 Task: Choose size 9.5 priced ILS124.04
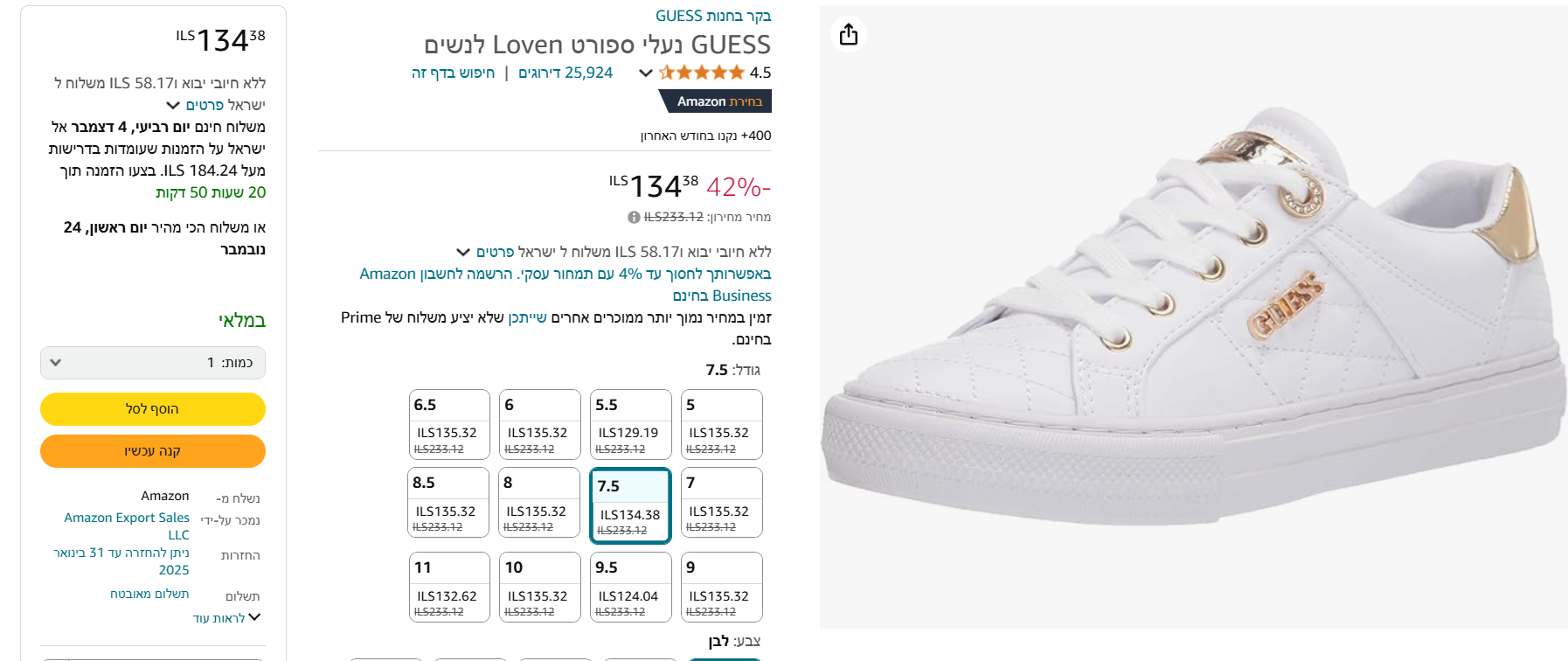[x=630, y=587]
